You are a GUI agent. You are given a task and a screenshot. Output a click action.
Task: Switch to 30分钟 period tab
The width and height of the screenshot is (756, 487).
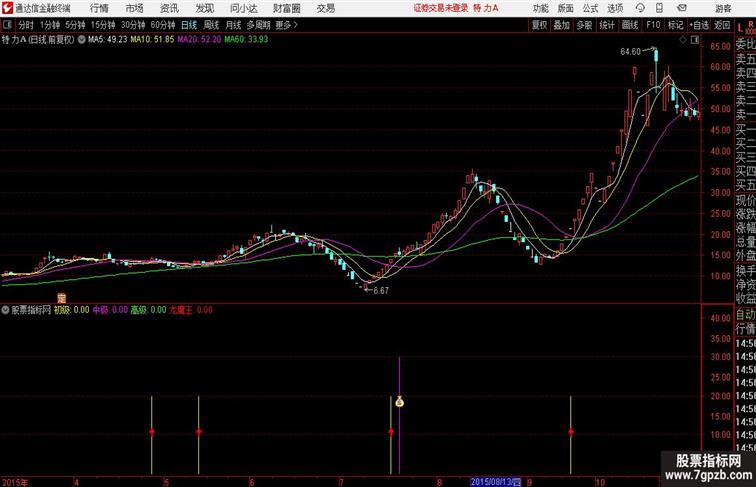(133, 25)
